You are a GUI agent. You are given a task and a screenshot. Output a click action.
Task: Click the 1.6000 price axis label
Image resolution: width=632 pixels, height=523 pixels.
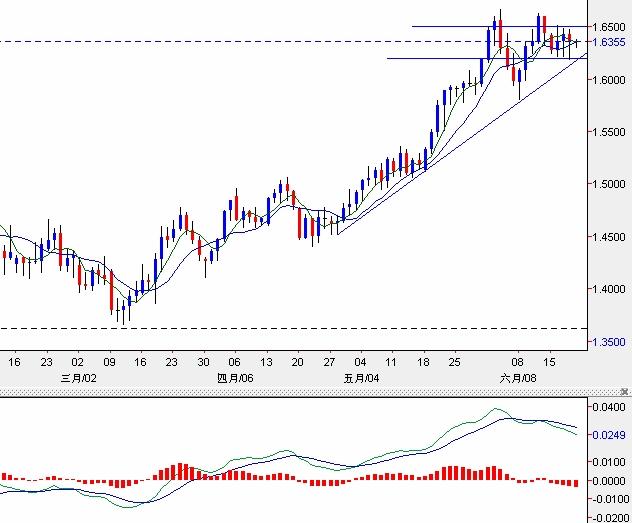(609, 80)
